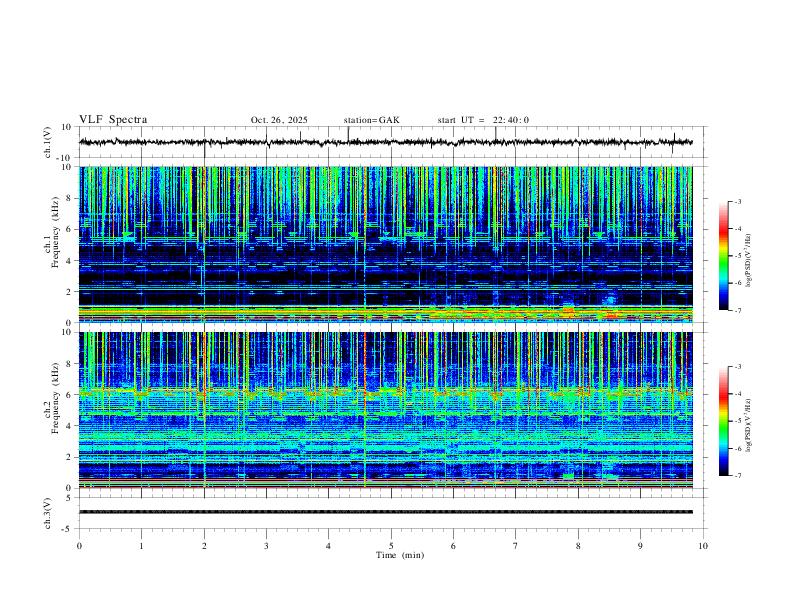Click Time axis tick label "1"
Image resolution: width=792 pixels, height=612 pixels.
[x=141, y=546]
